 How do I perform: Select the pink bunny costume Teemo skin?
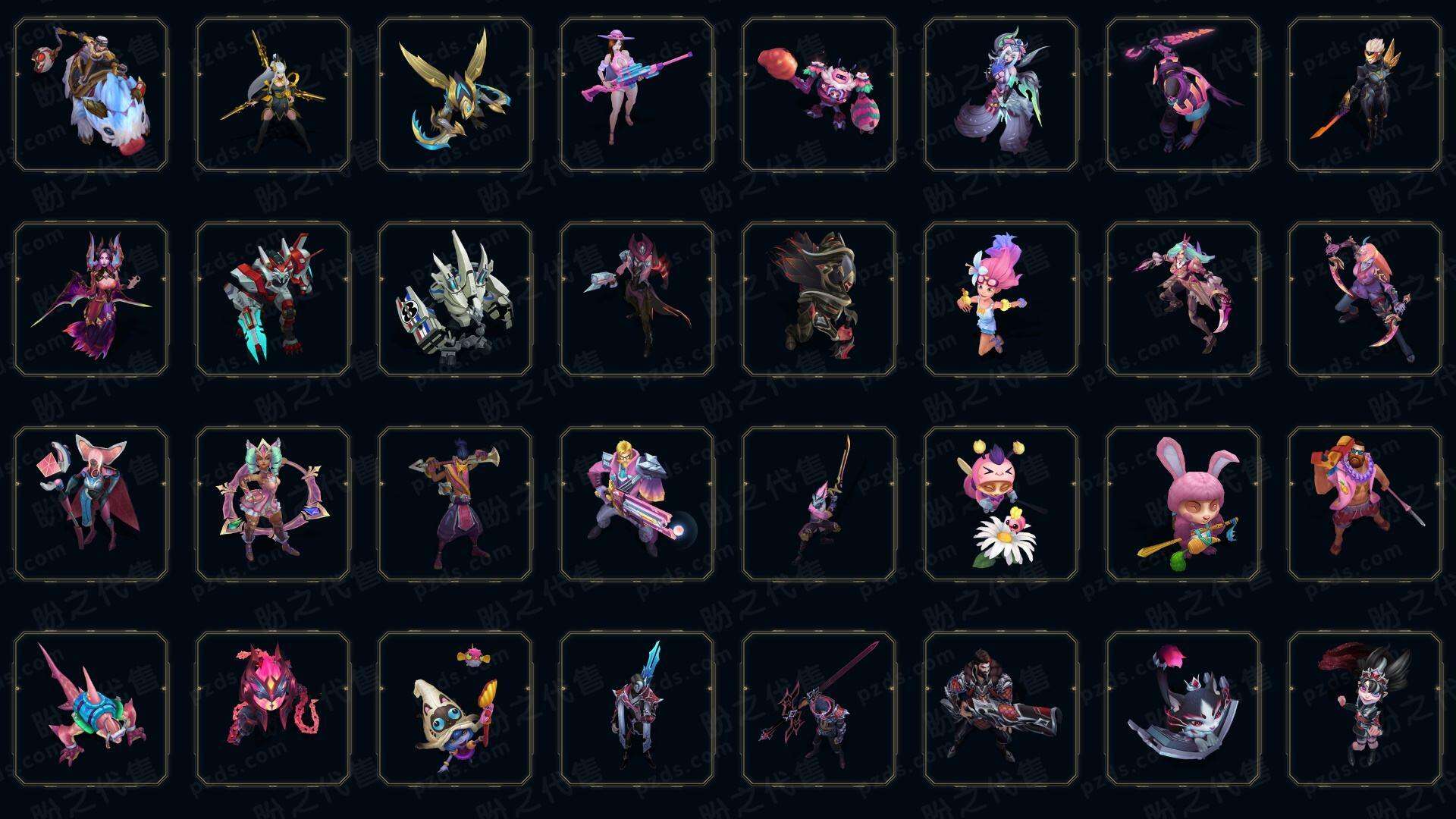click(x=1183, y=504)
